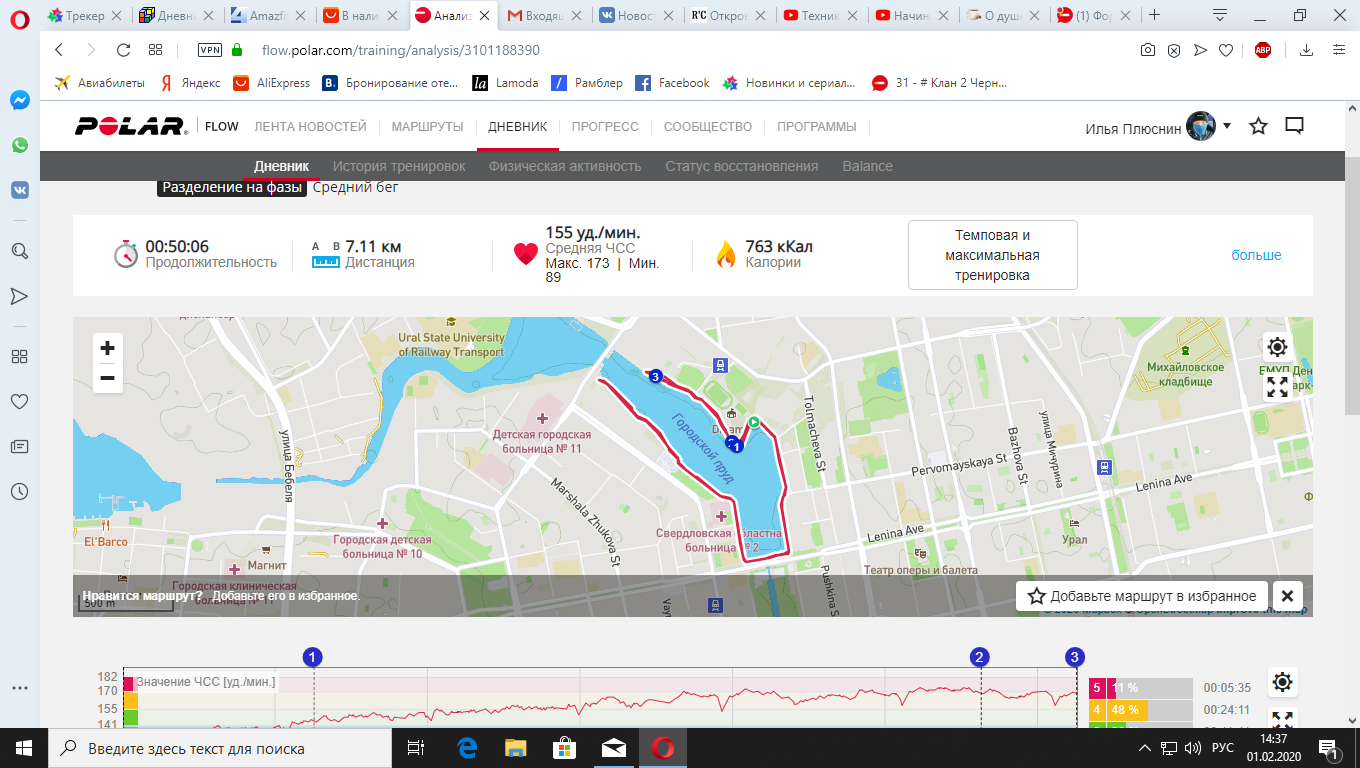Open My Flow in the Opera sidebar
The width and height of the screenshot is (1360, 768).
[20, 296]
